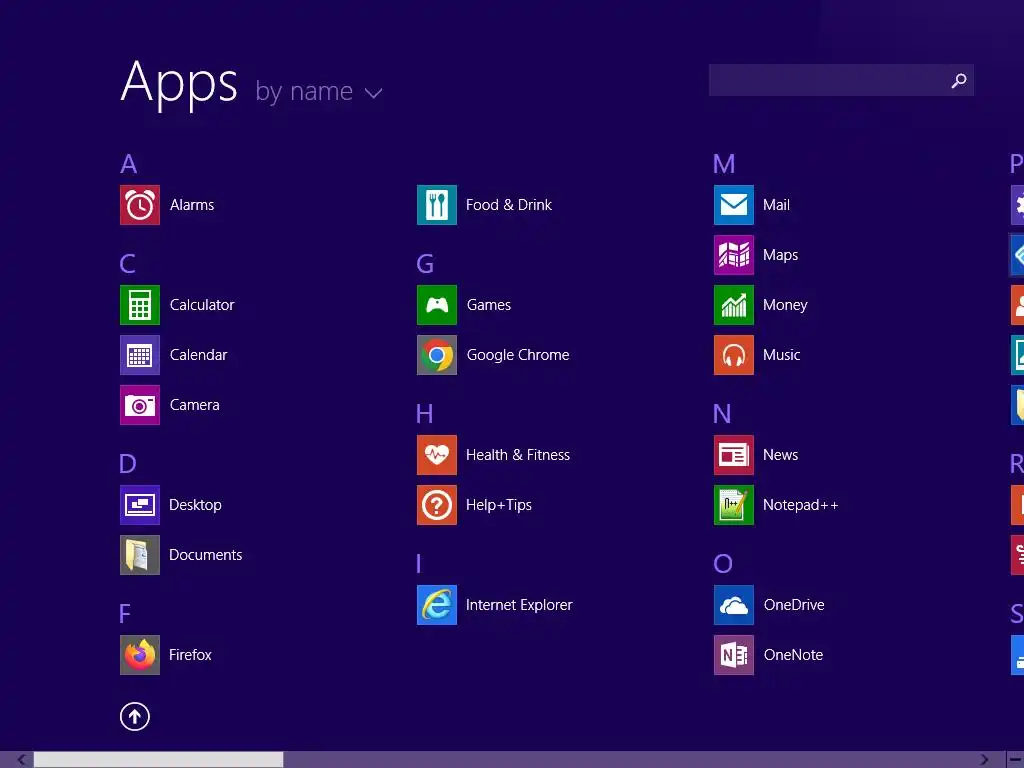Click the horizontal scrollbar thumb
The image size is (1024, 768).
point(159,760)
